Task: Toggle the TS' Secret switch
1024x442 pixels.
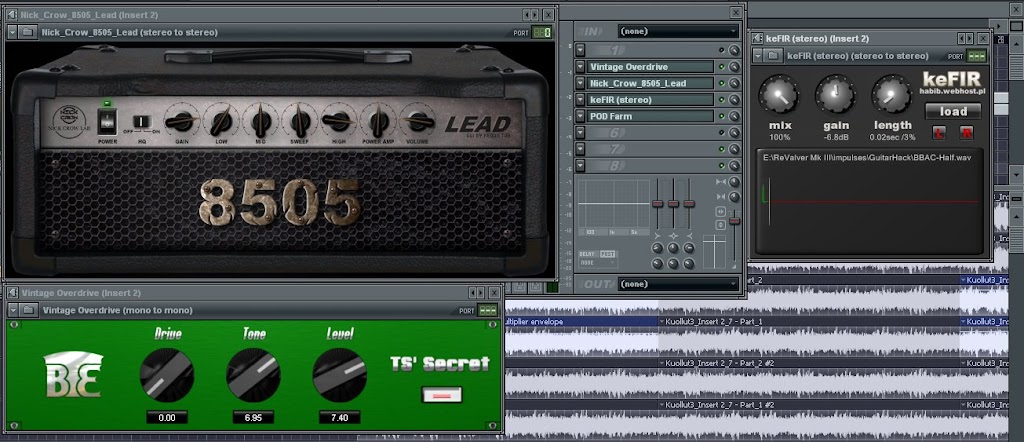Action: (x=442, y=394)
